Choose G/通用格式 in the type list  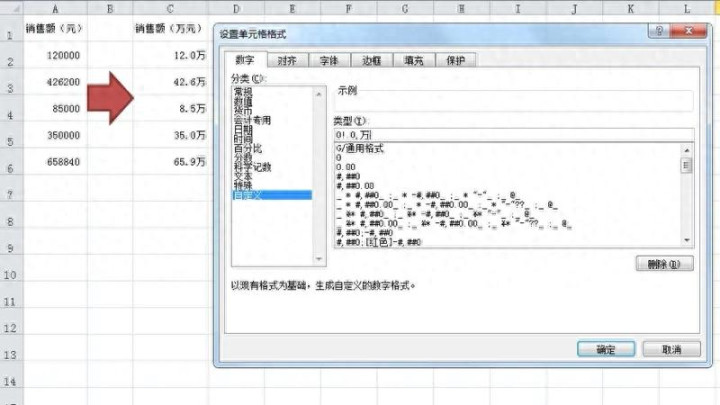508,148
